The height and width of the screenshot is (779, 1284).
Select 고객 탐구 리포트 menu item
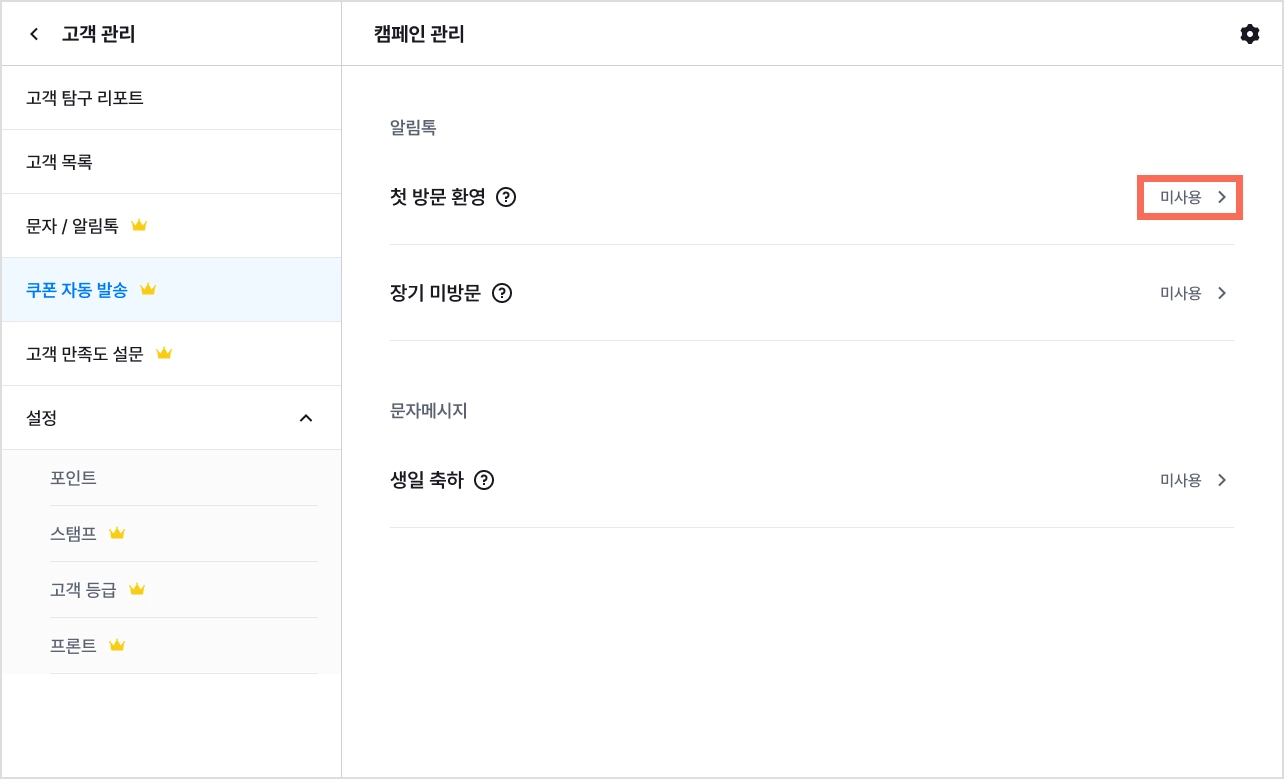click(171, 98)
